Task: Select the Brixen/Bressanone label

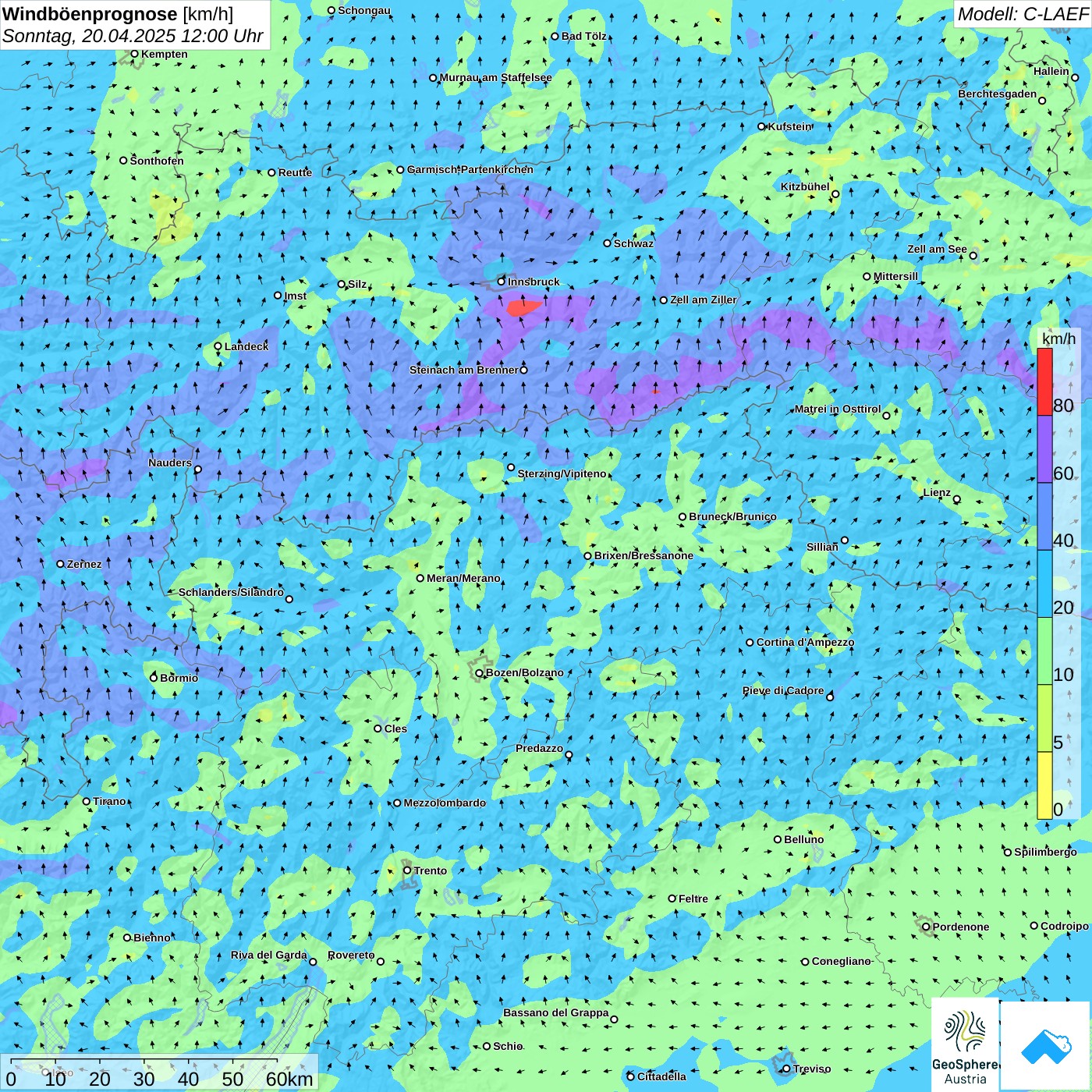Action: [x=643, y=555]
